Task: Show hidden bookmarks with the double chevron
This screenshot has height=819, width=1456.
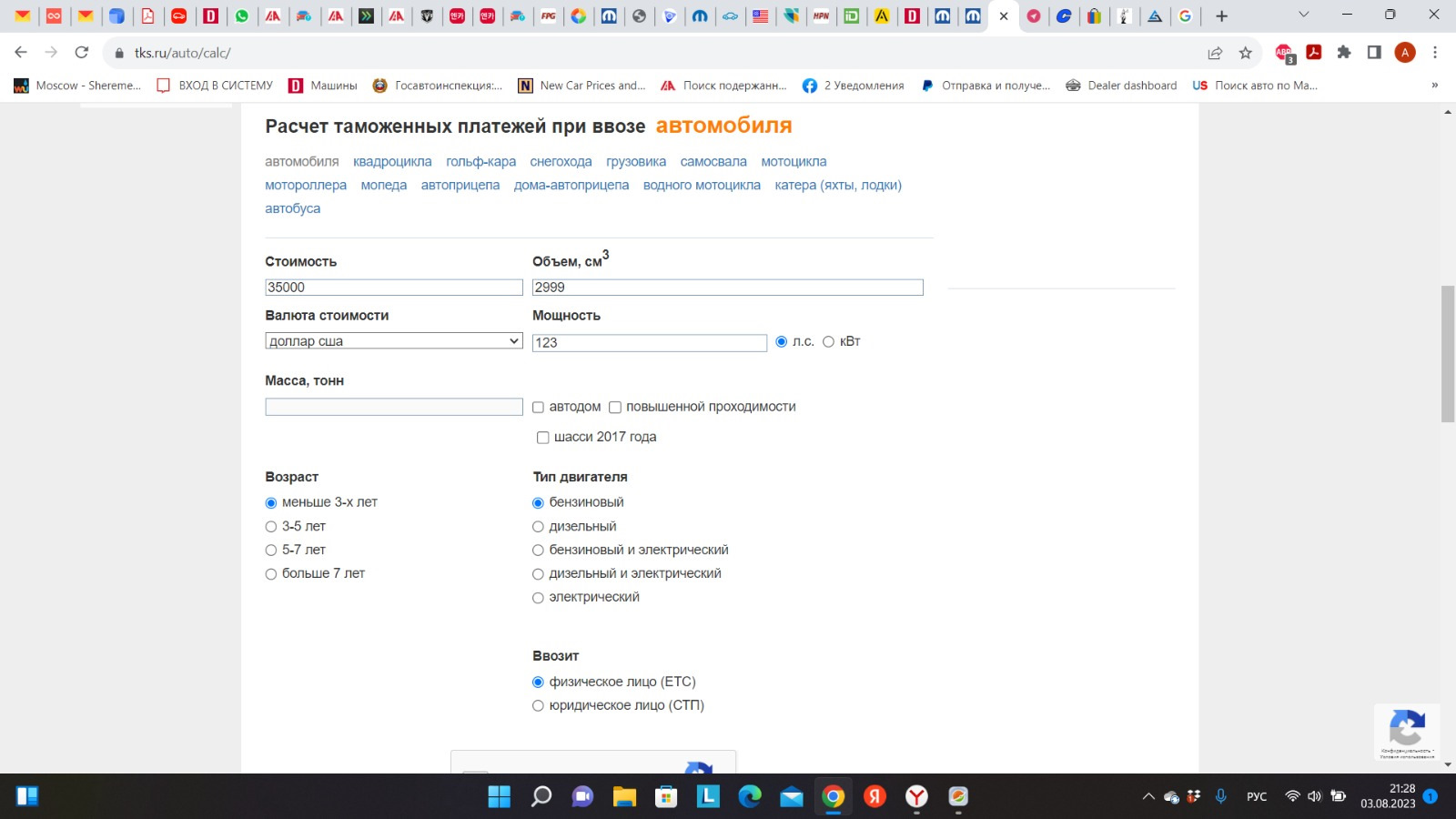Action: [1434, 85]
